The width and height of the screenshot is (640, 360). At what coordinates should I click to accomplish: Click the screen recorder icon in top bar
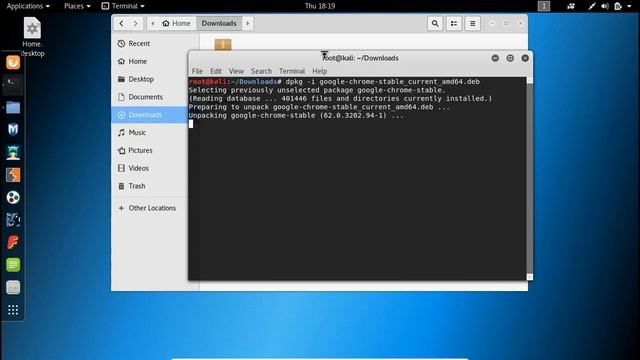pos(571,6)
